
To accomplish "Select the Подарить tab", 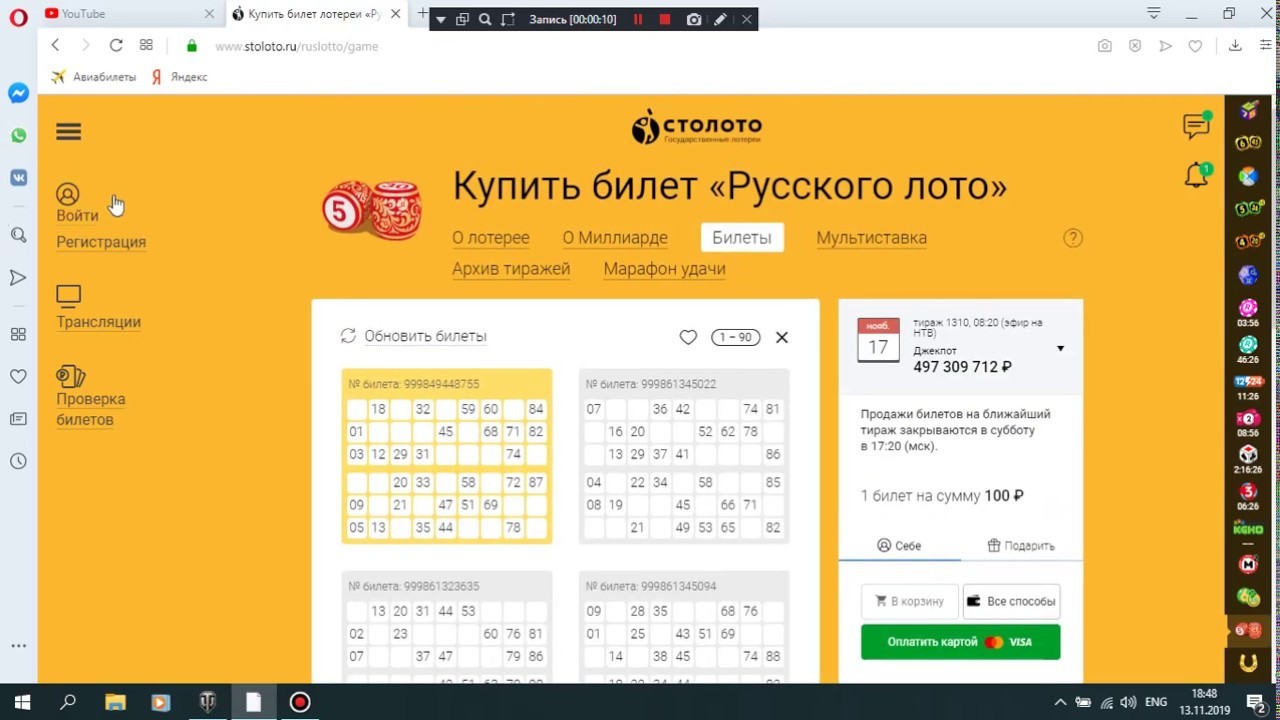I will 1020,546.
